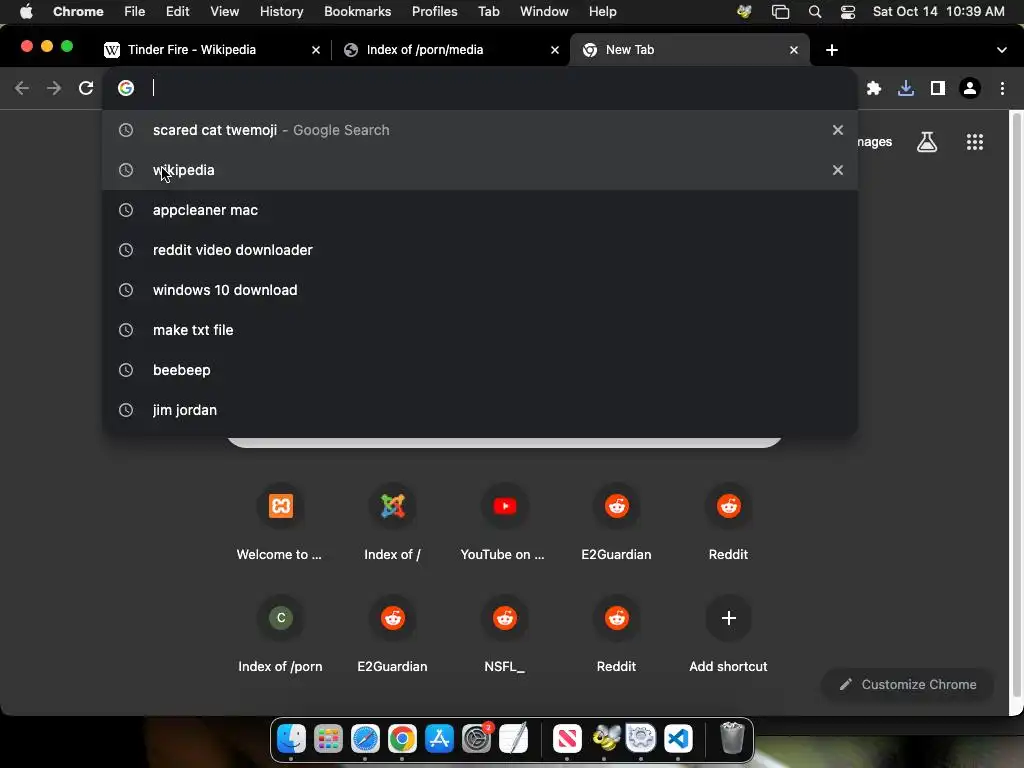The width and height of the screenshot is (1024, 768).
Task: Pick the 'make txt file' suggestion
Action: point(479,330)
